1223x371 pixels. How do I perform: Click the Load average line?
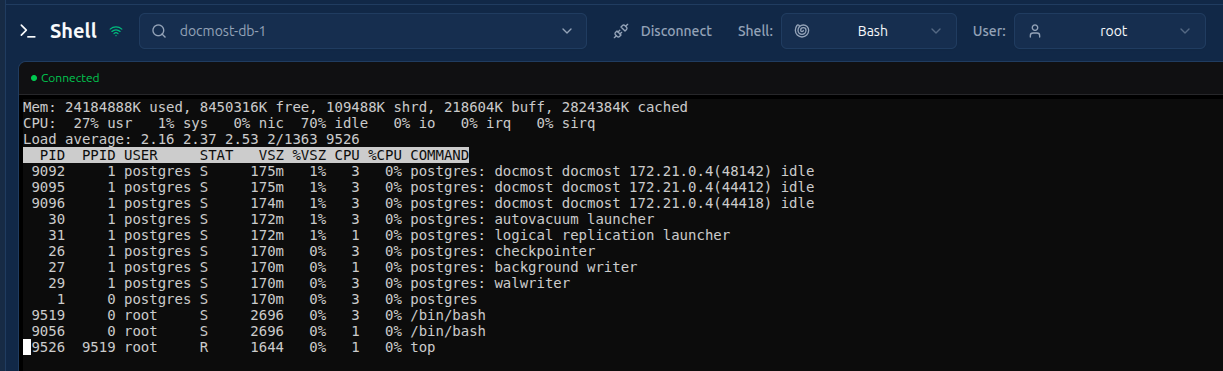[191, 139]
